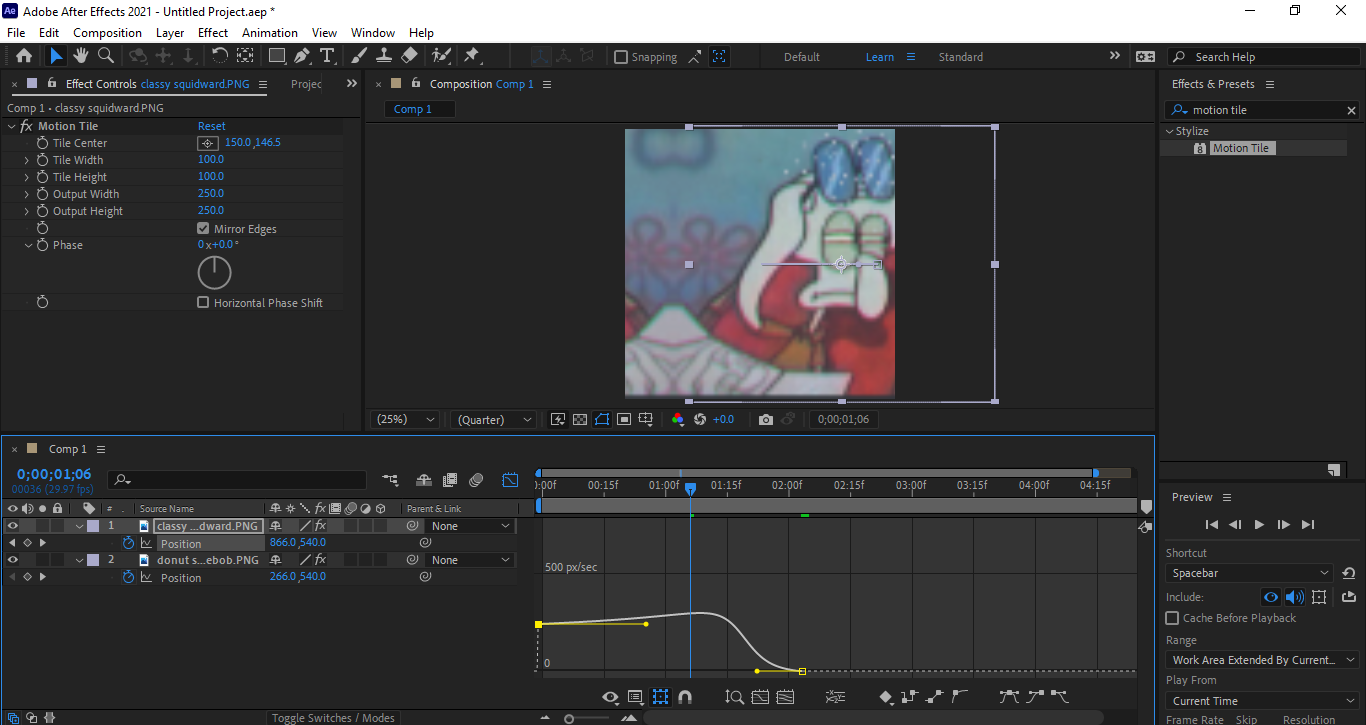Open the Composition menu
1366x725 pixels.
(x=107, y=33)
